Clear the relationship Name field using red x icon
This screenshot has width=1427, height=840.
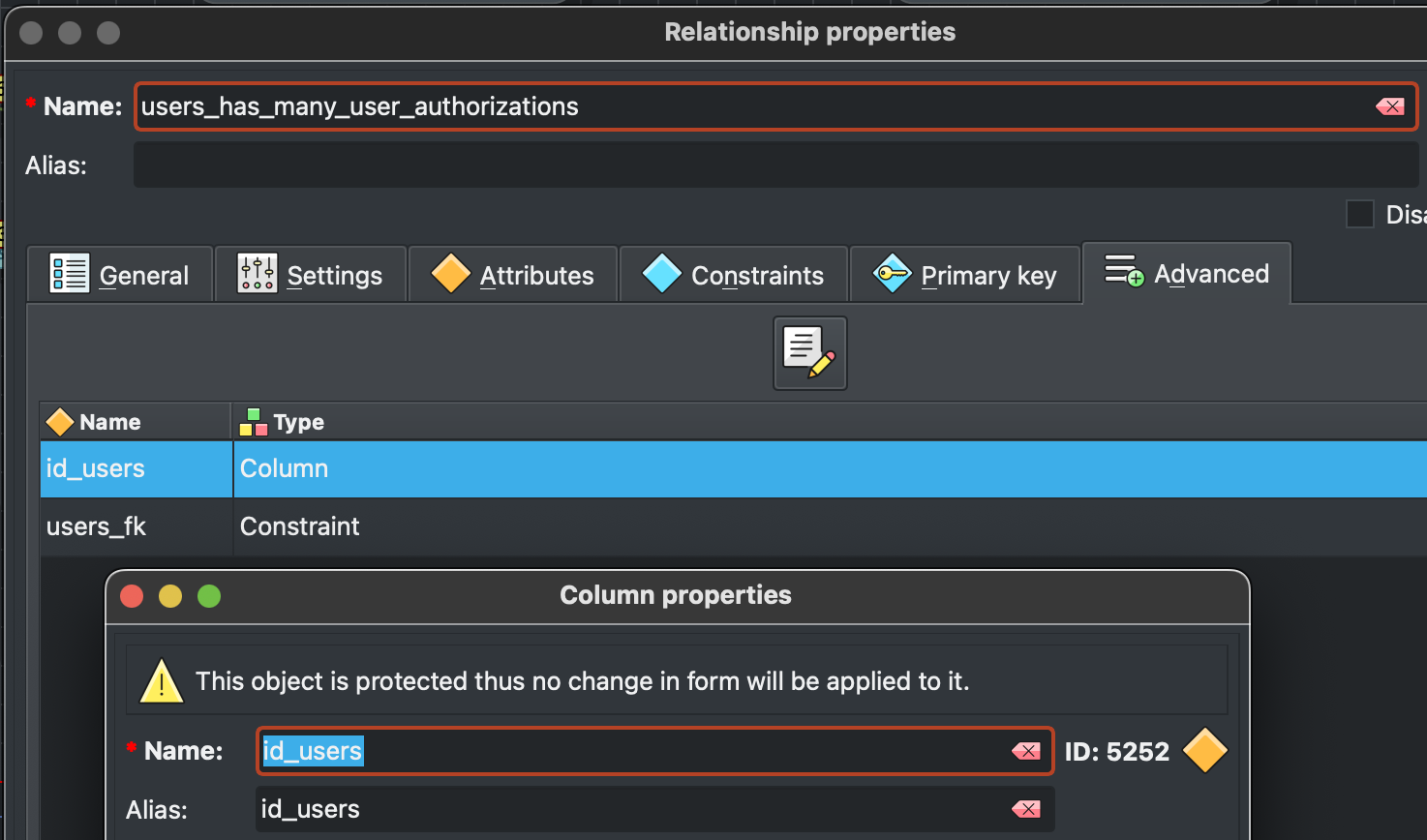point(1391,106)
